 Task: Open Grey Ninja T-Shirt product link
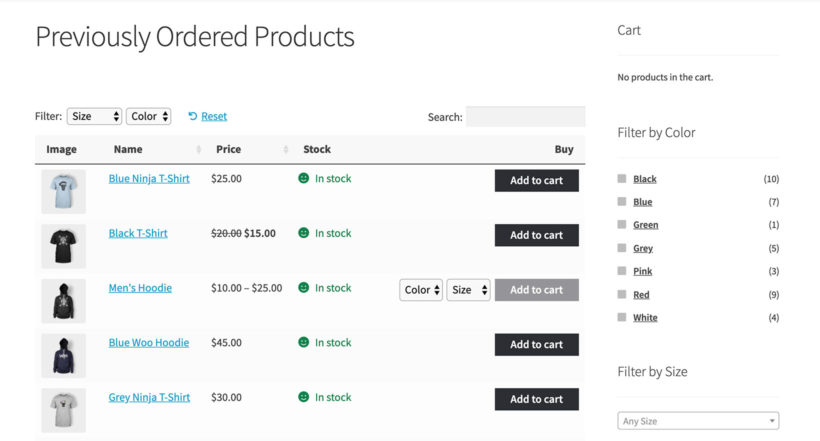pyautogui.click(x=149, y=397)
